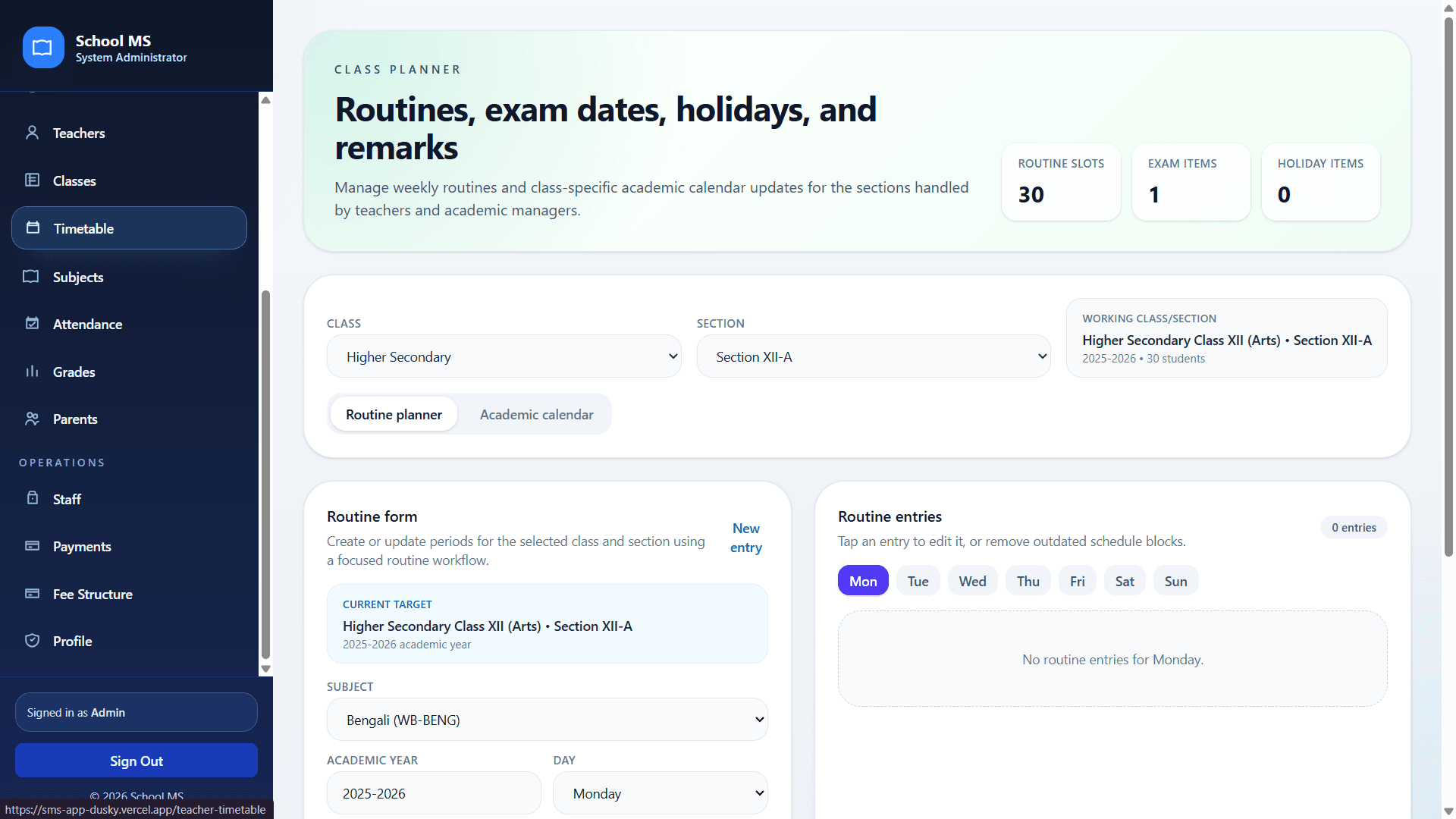
Task: Open the Subject dropdown showing Bengali (WB-BENG)
Action: [547, 720]
